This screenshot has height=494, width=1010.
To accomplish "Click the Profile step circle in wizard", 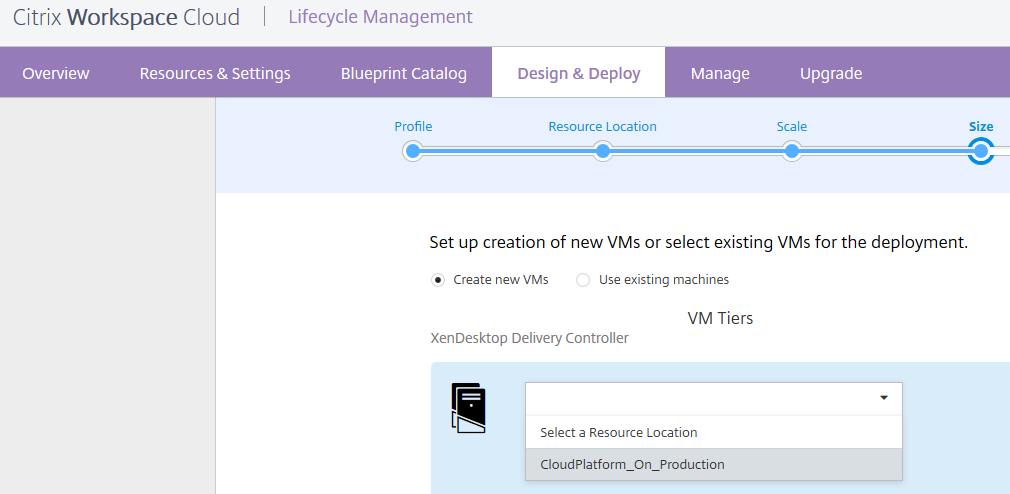I will [x=412, y=151].
